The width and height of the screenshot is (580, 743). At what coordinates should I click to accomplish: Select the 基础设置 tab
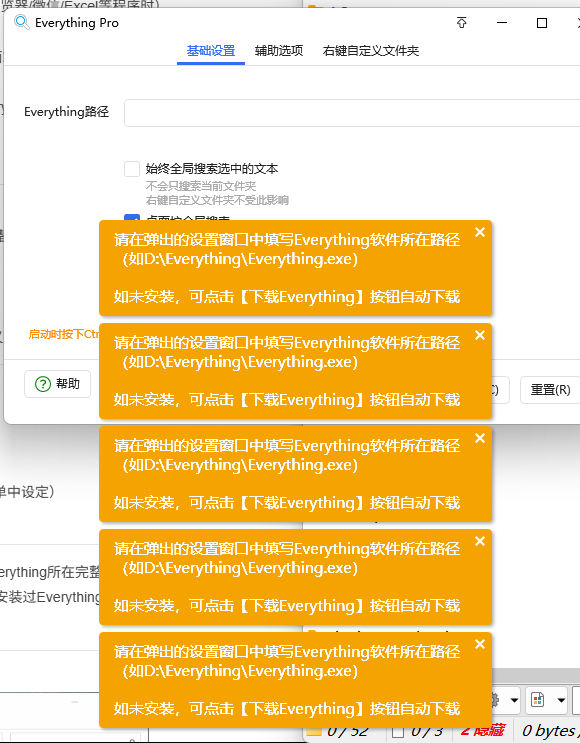(211, 51)
